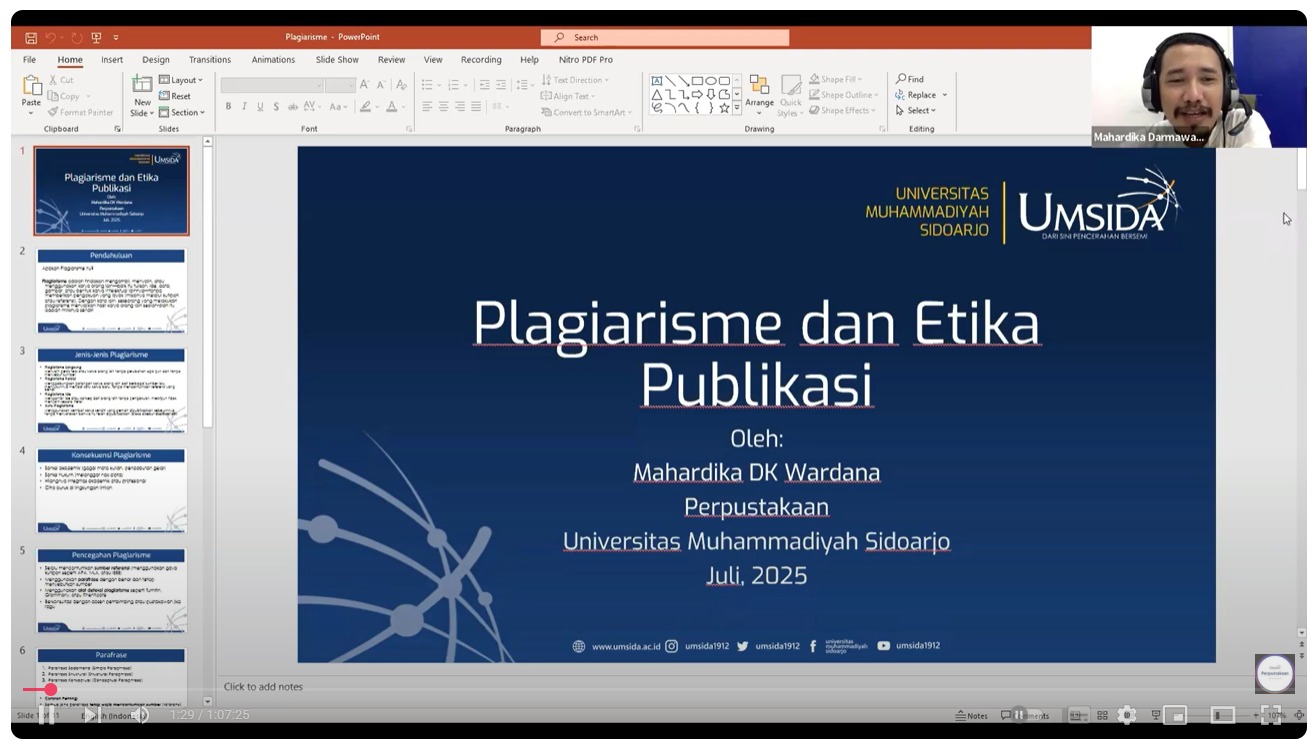This screenshot has height=746, width=1316.
Task: Click the Decrease Font Size icon
Action: pos(381,85)
